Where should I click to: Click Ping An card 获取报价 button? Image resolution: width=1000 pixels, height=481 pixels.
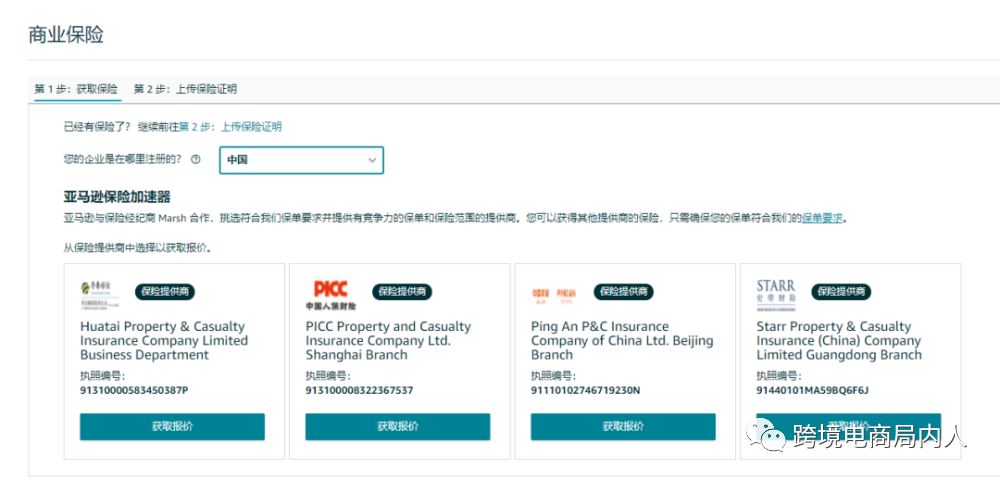click(x=623, y=427)
